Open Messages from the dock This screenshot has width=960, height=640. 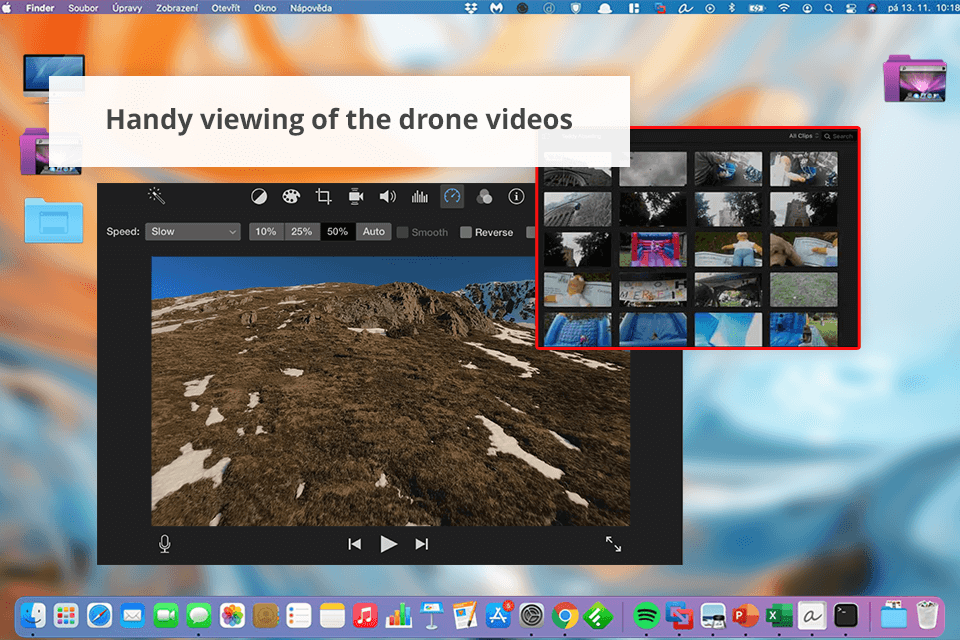click(x=198, y=616)
